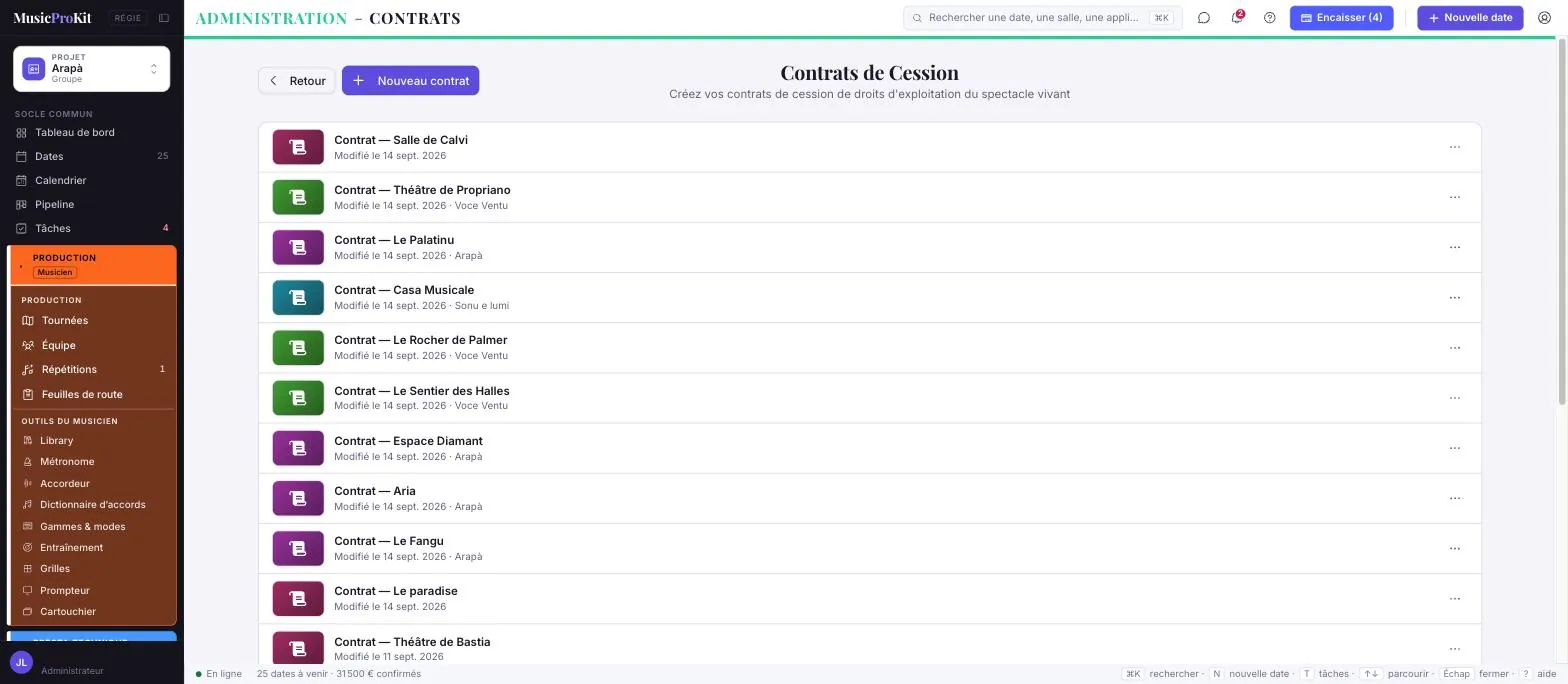Open more options for Le Fangu

pyautogui.click(x=1455, y=548)
